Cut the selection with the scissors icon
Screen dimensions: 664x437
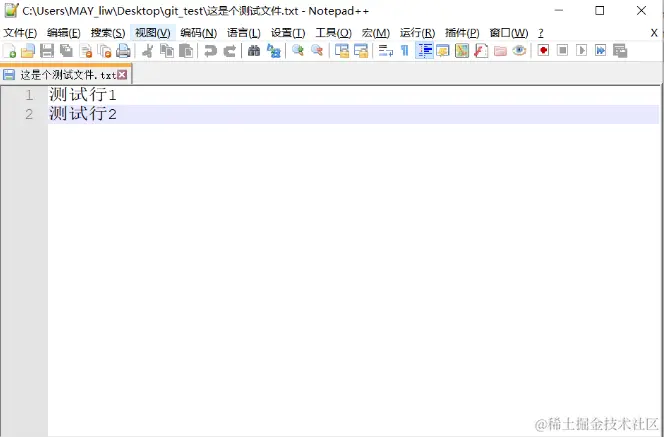(x=147, y=51)
